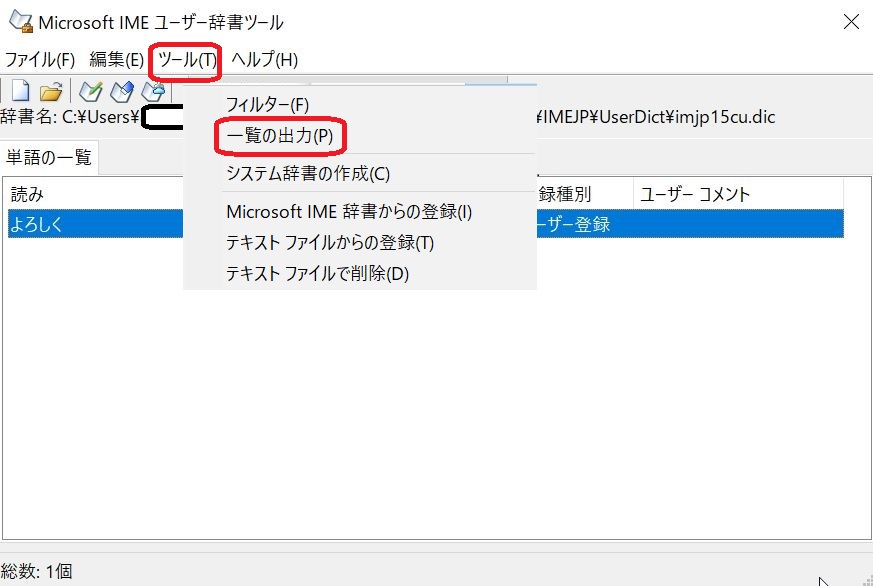Open the ファイル(F) menu
Screen dimensions: 873x586
click(40, 59)
